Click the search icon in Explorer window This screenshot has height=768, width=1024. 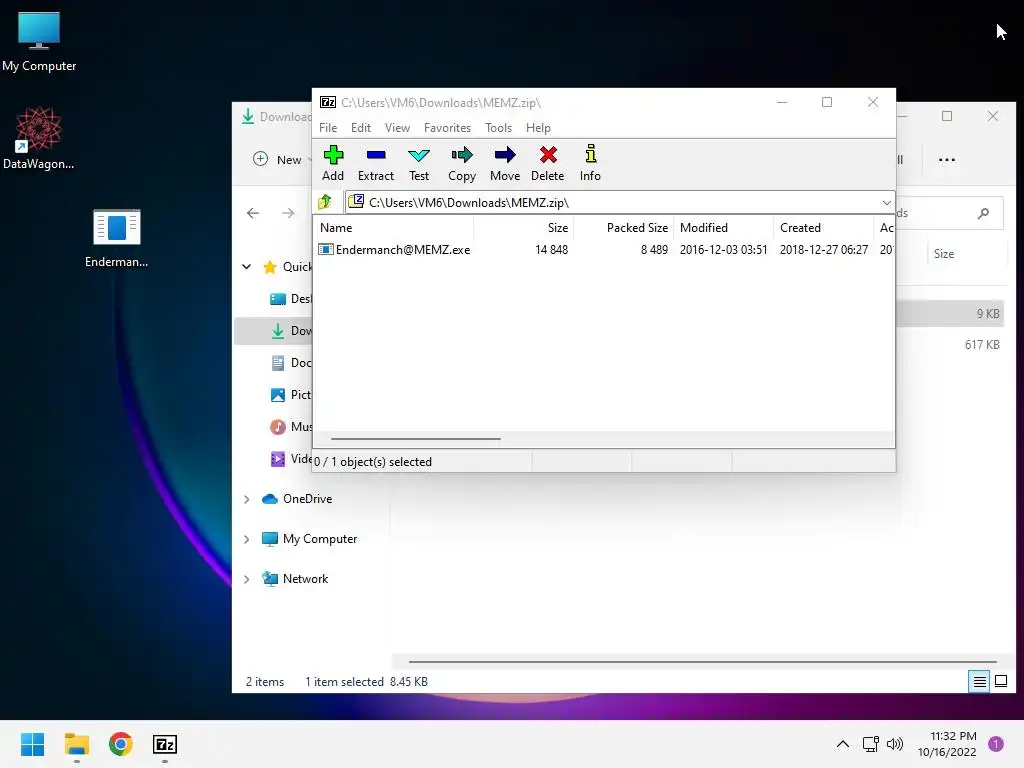984,213
